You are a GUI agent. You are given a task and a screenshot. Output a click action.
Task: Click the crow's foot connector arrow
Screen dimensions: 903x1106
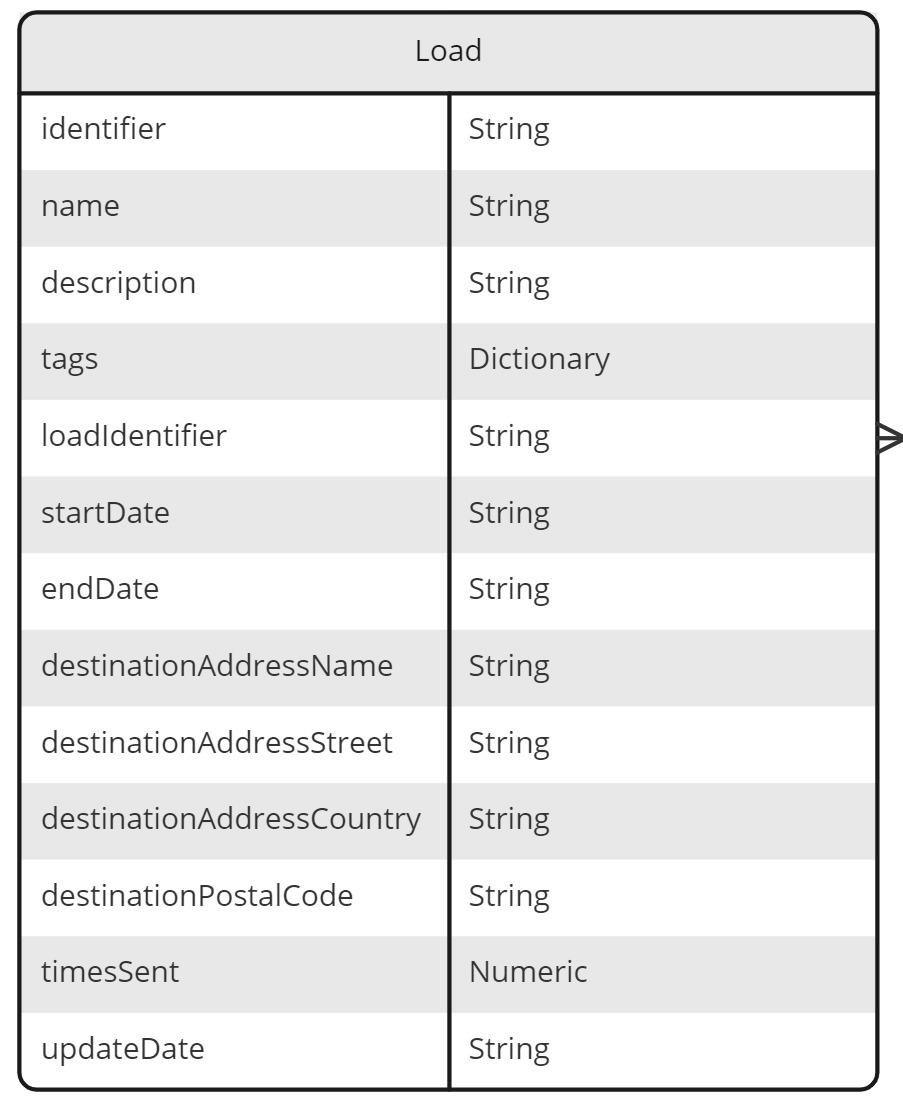[x=890, y=438]
